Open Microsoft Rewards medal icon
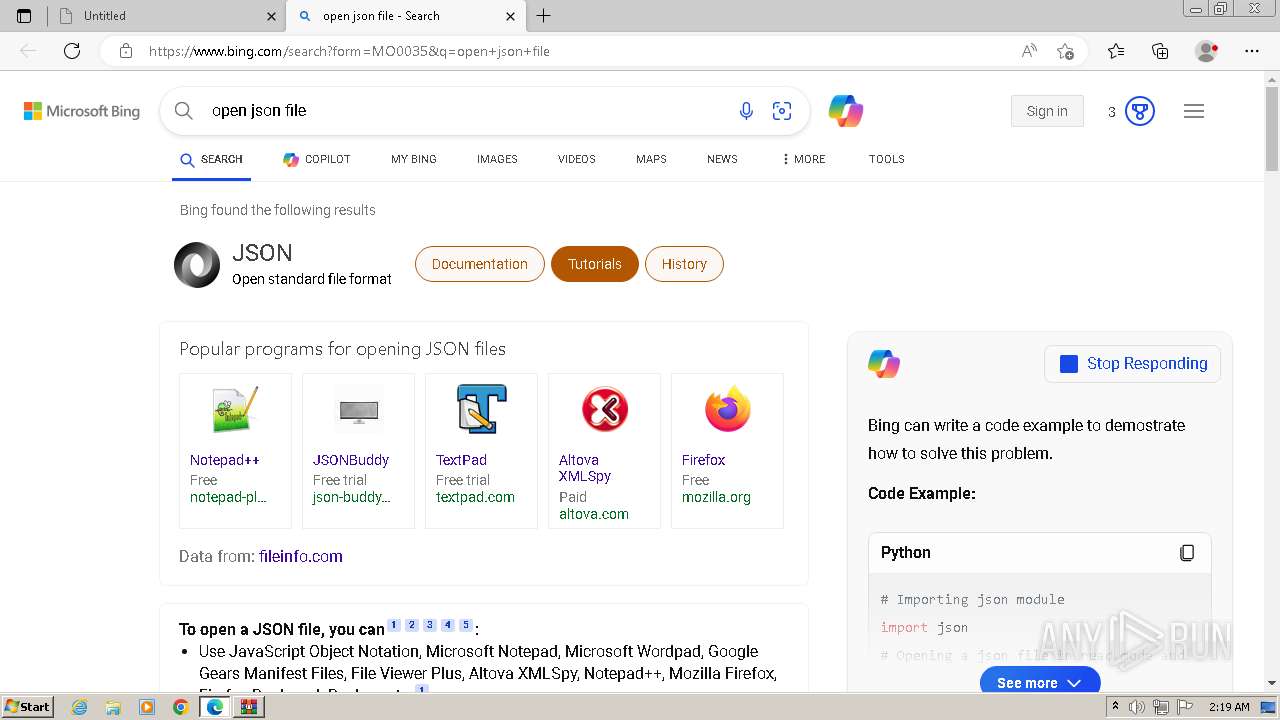Image resolution: width=1280 pixels, height=720 pixels. [1140, 111]
